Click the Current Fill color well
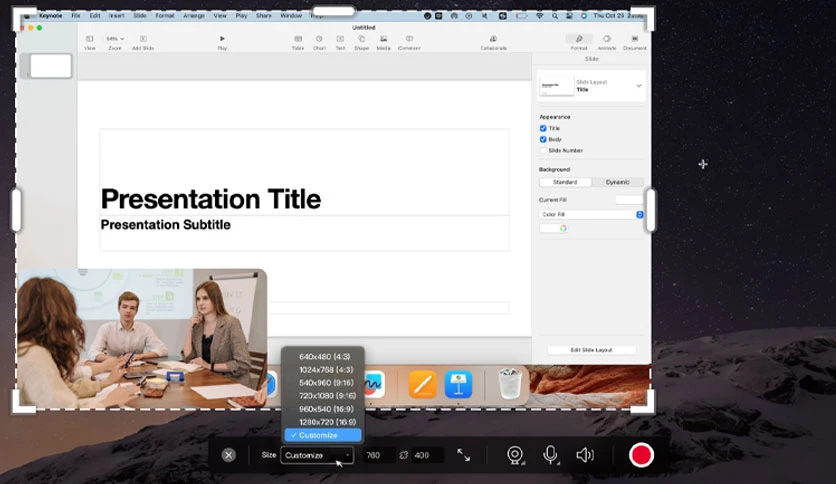This screenshot has width=836, height=484. [629, 200]
